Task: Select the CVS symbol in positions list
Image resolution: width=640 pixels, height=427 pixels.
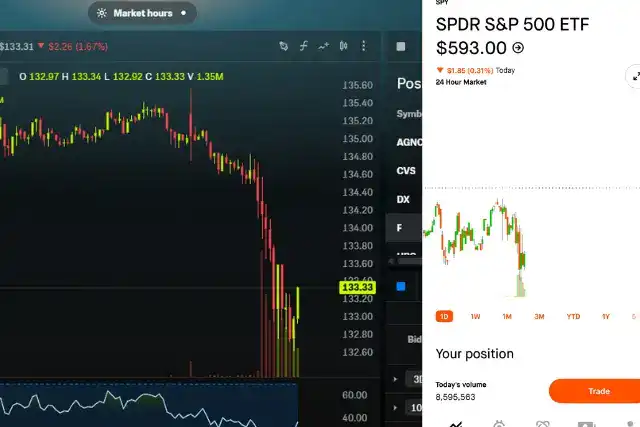Action: 406,171
